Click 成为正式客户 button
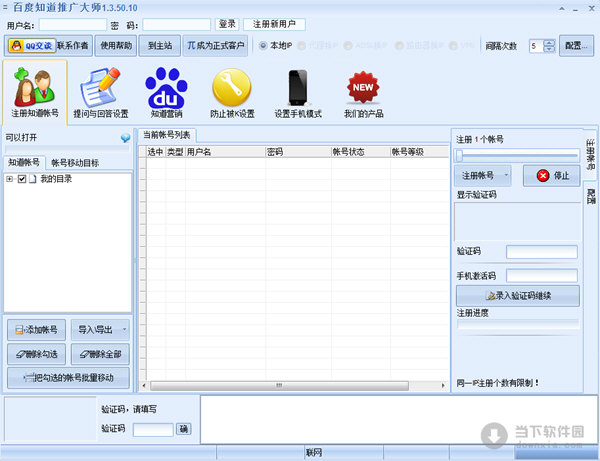600x461 pixels. (x=218, y=46)
